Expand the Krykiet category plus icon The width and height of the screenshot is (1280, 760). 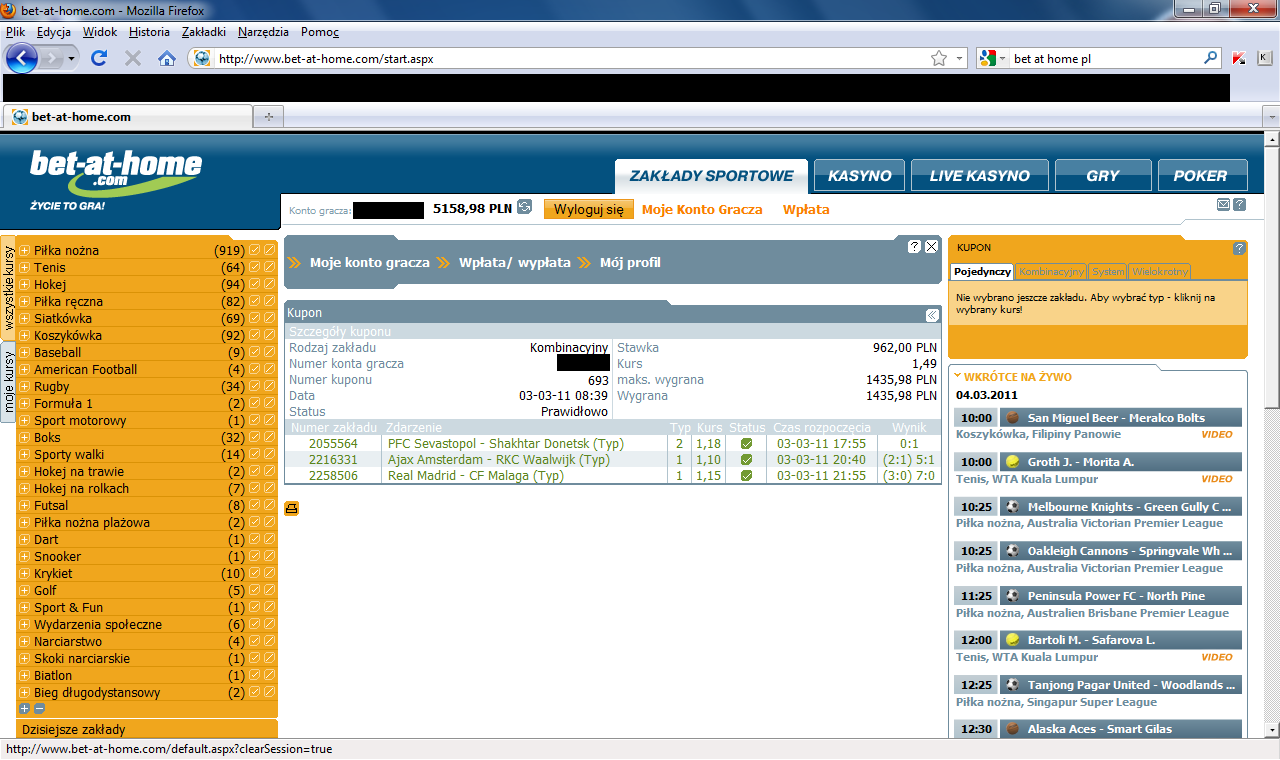pyautogui.click(x=25, y=574)
